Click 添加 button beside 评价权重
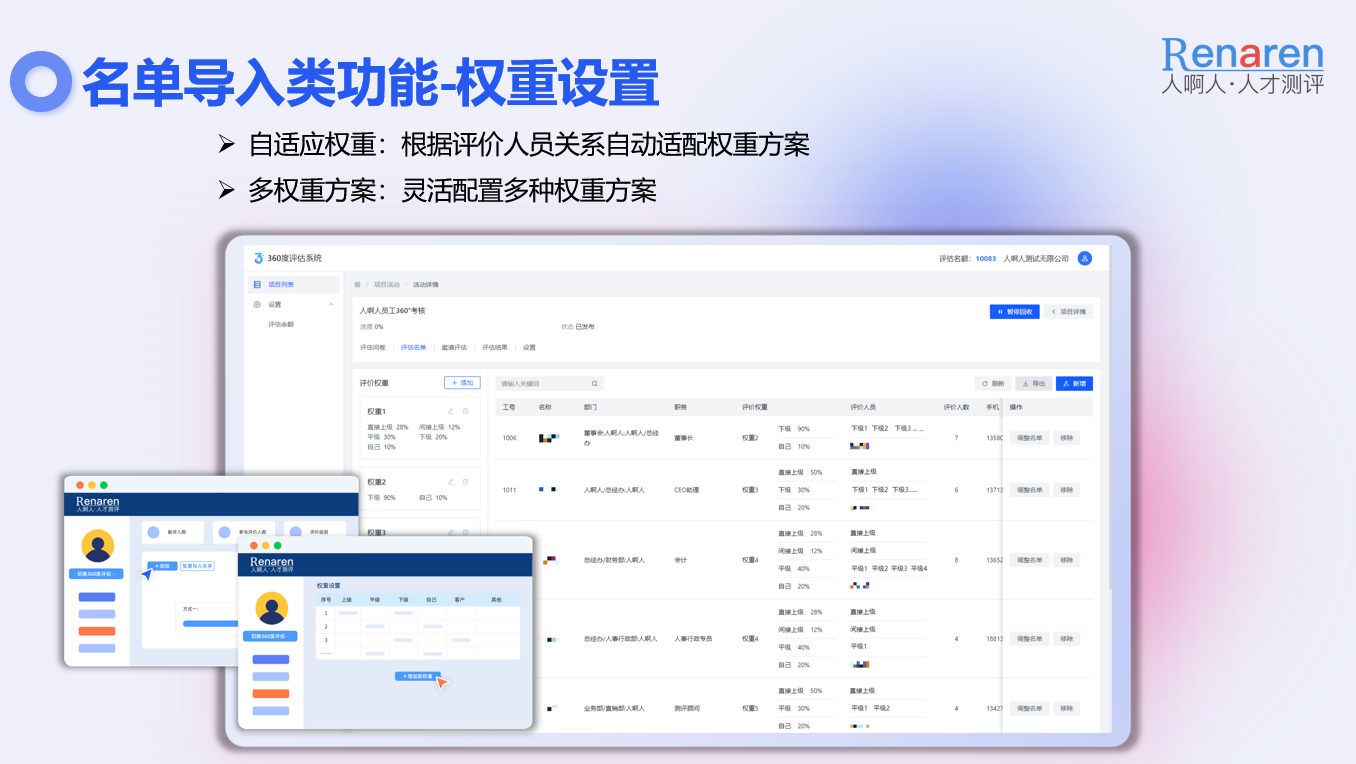Image resolution: width=1356 pixels, height=764 pixels. tap(462, 383)
